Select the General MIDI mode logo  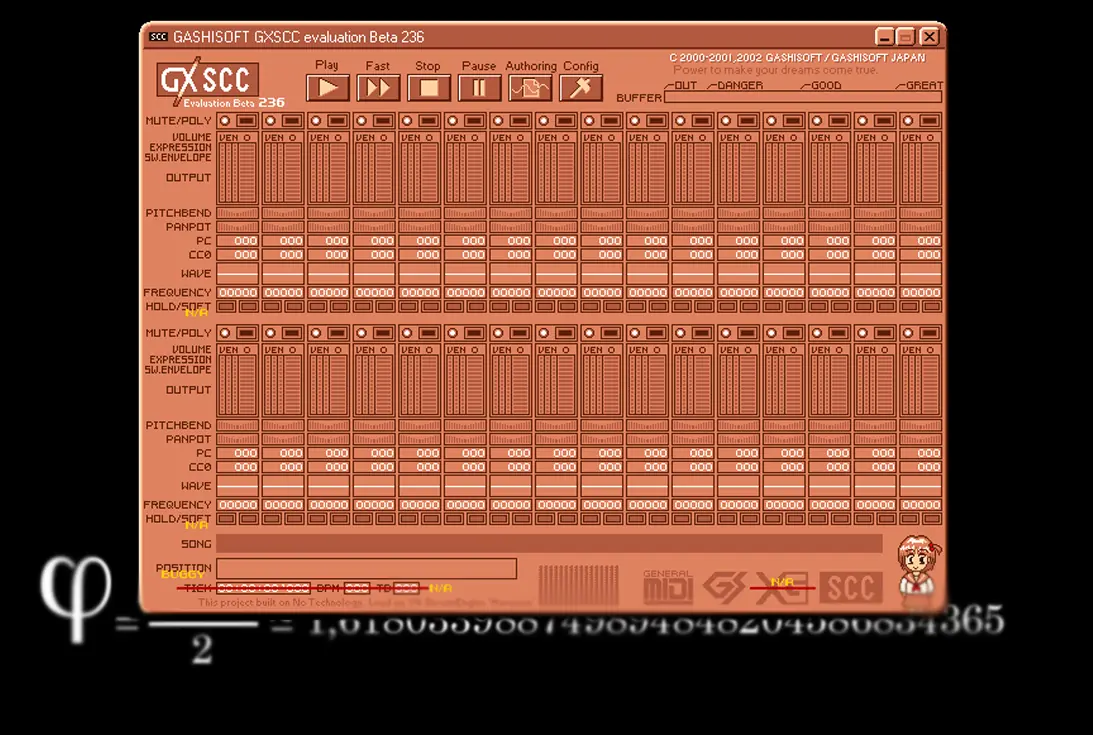click(x=668, y=586)
